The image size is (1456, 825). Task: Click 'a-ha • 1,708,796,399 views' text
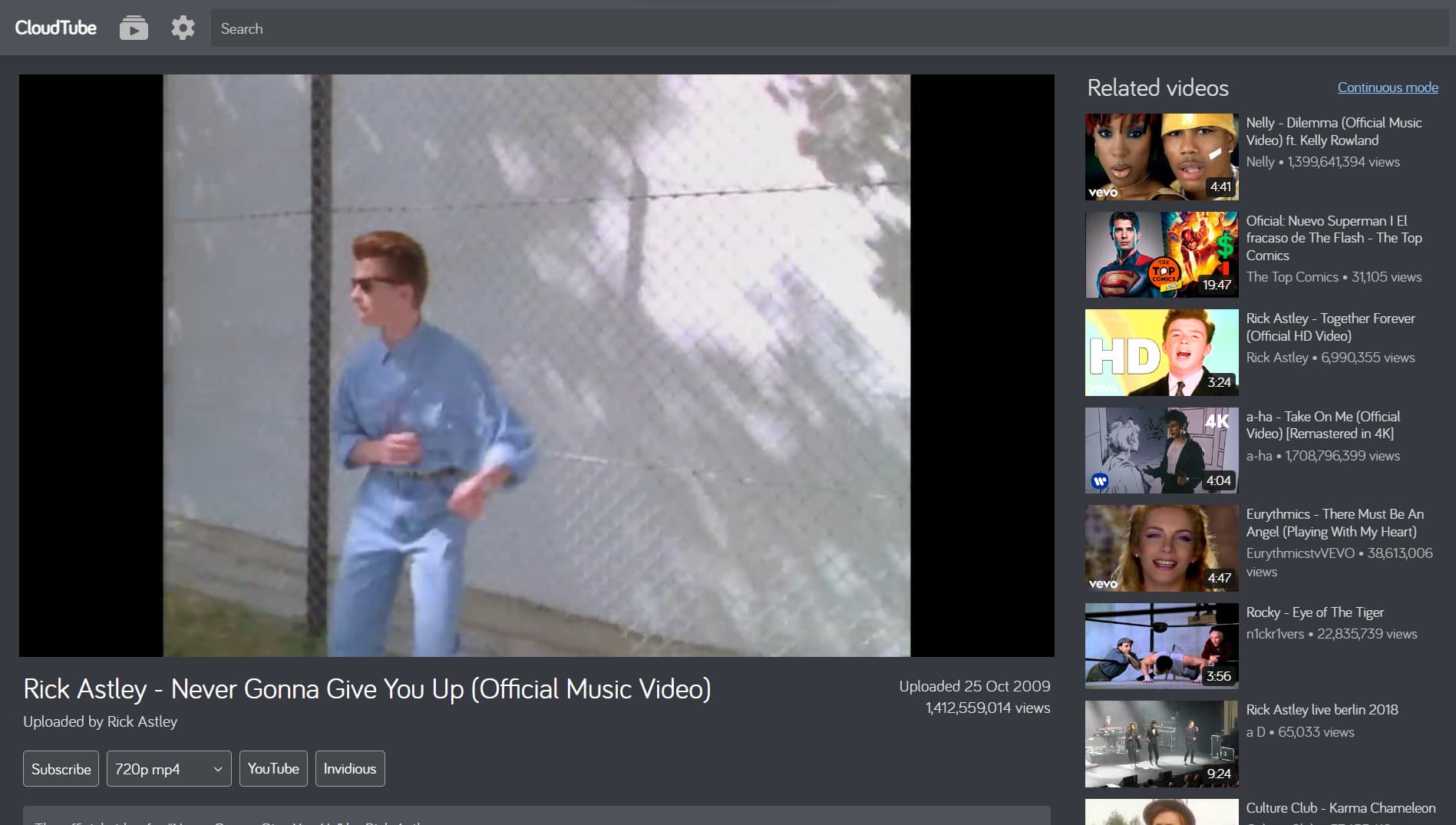(1323, 456)
